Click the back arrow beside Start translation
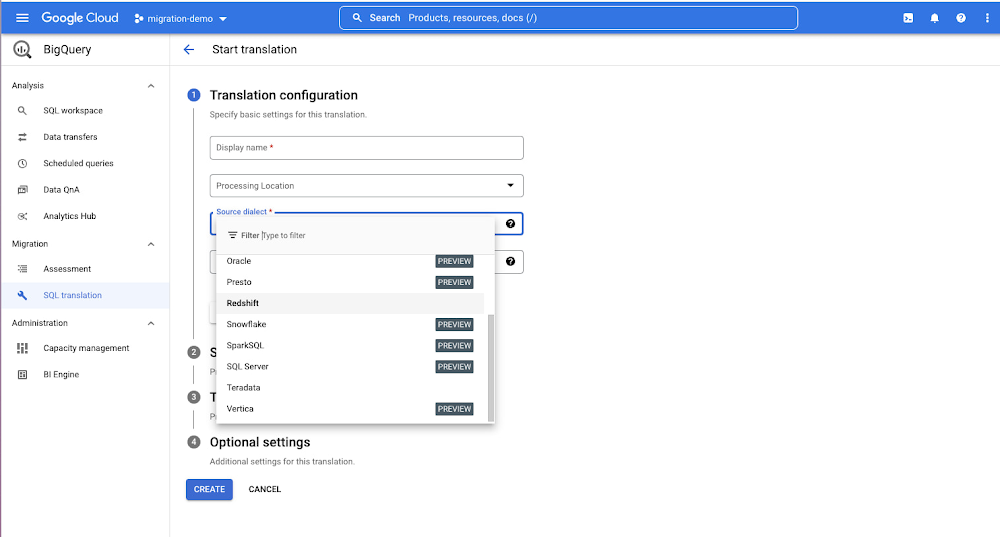 [189, 50]
